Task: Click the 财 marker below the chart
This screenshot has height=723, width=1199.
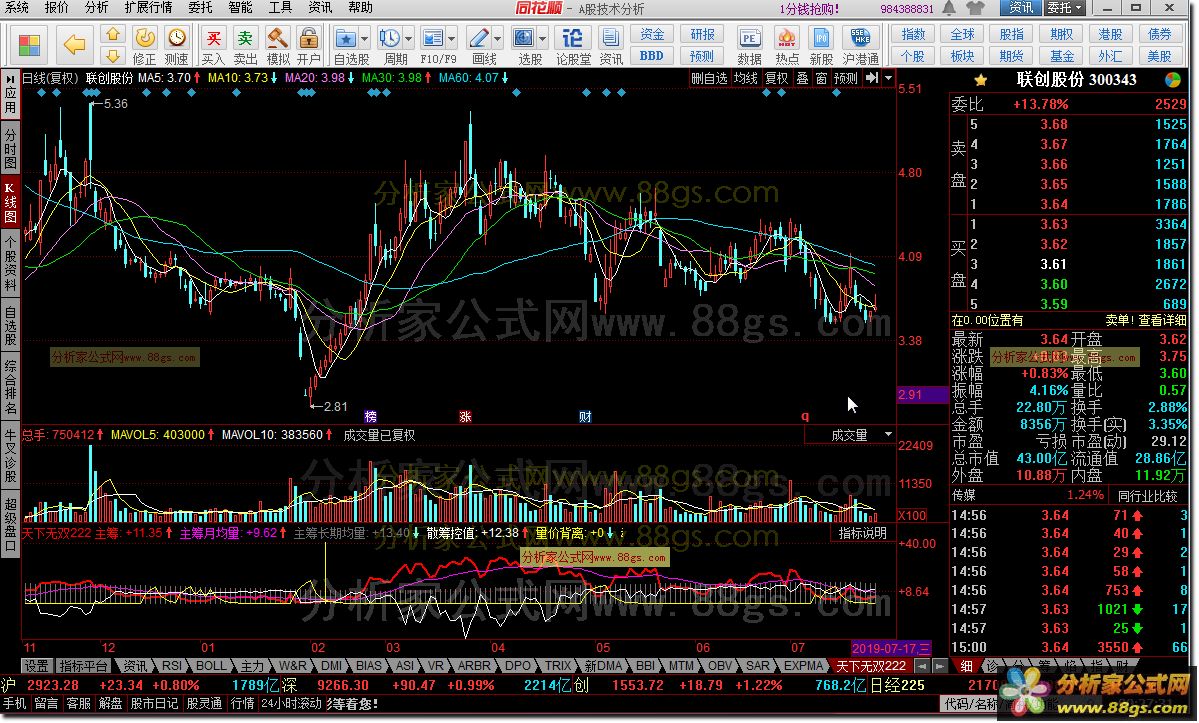Action: (585, 417)
